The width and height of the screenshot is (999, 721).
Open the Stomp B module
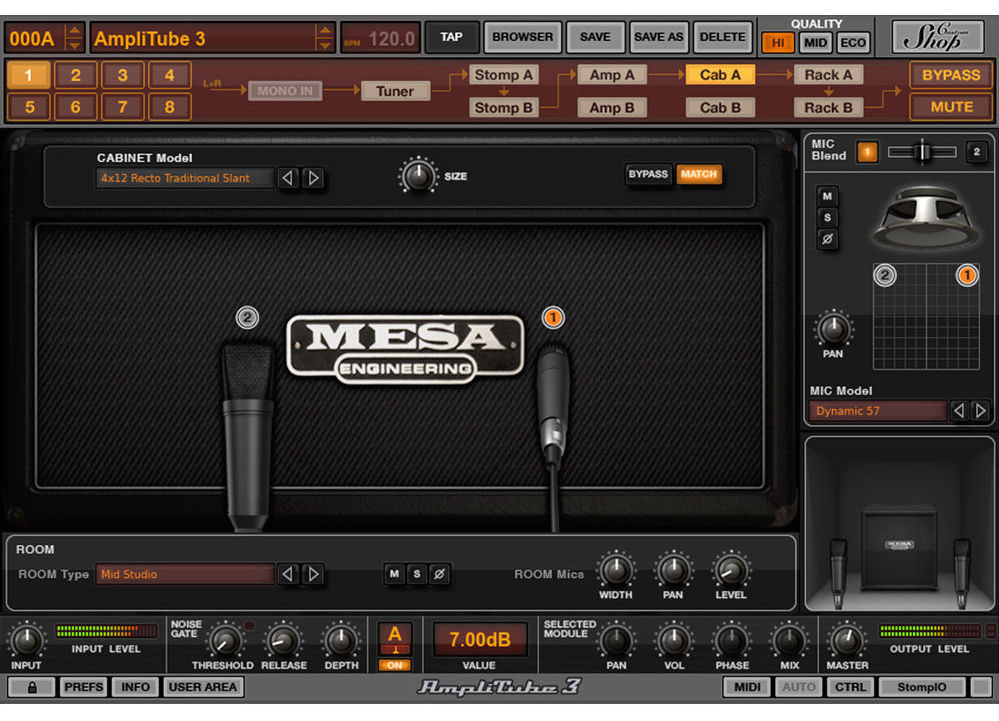click(x=503, y=108)
